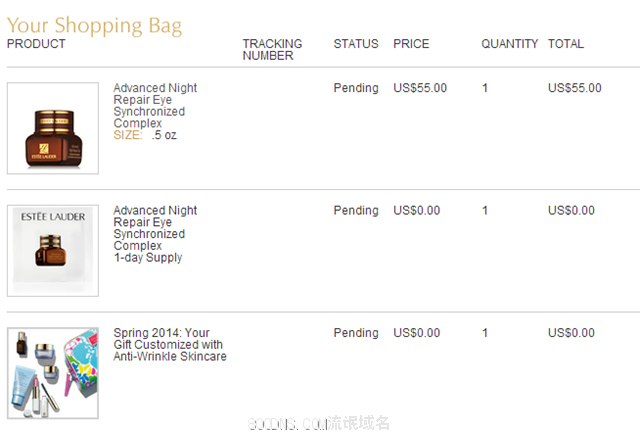This screenshot has height=433, width=640.
Task: Click the 1-day Supply product name link
Action: coord(155,234)
